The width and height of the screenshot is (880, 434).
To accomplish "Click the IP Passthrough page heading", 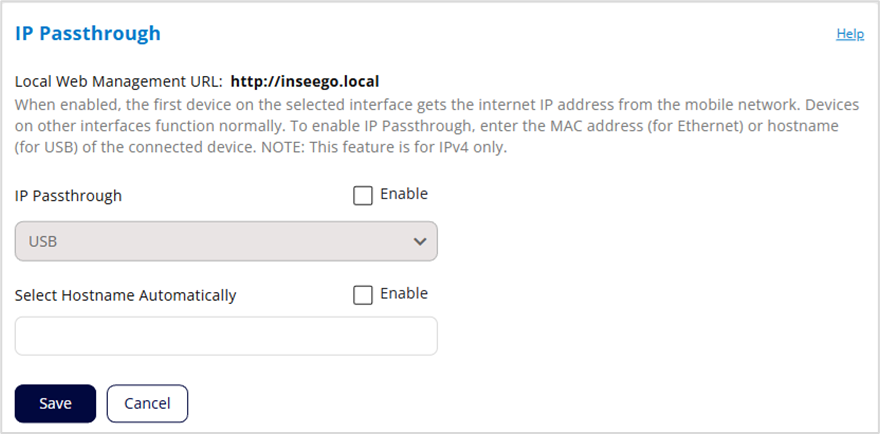I will coord(88,34).
